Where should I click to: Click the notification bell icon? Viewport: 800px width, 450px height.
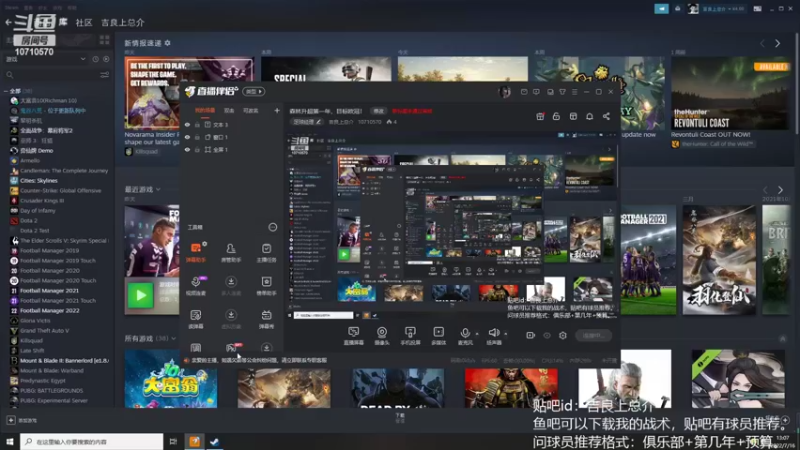pos(589,116)
